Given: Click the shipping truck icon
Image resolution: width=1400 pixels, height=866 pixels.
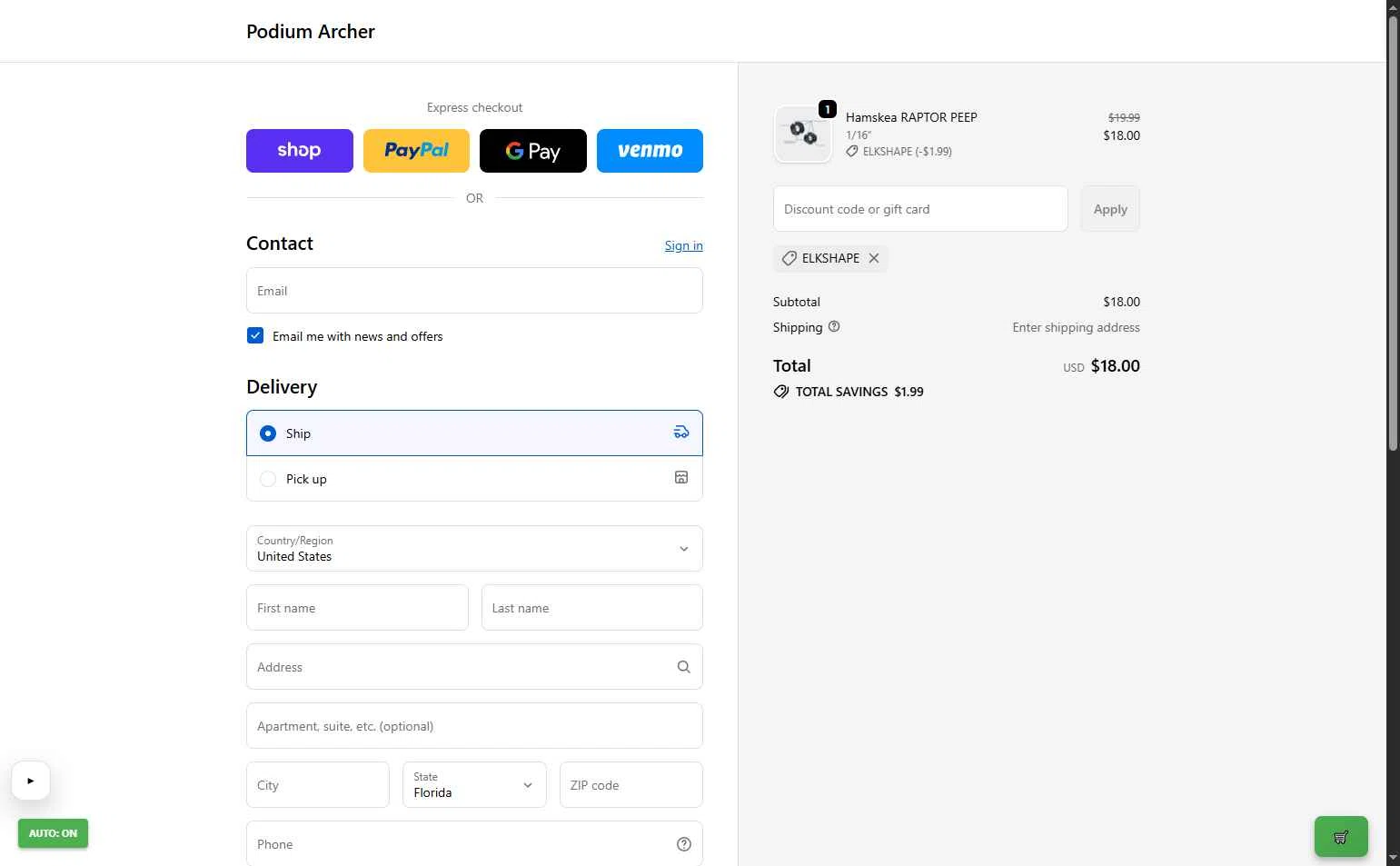Looking at the screenshot, I should pyautogui.click(x=681, y=433).
